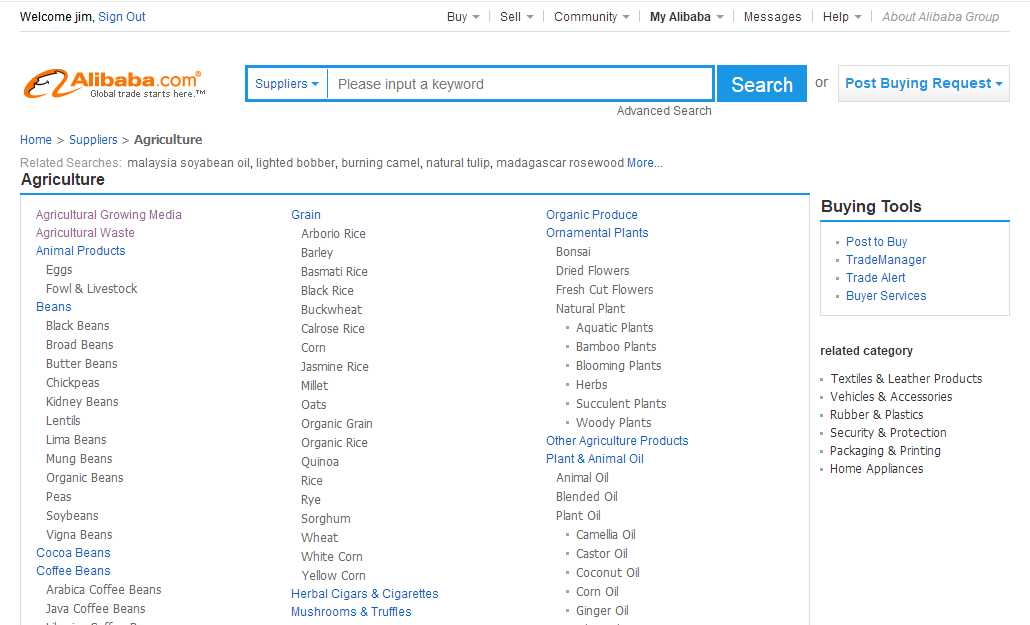Expand the Community menu
This screenshot has height=625, width=1030.
click(591, 17)
